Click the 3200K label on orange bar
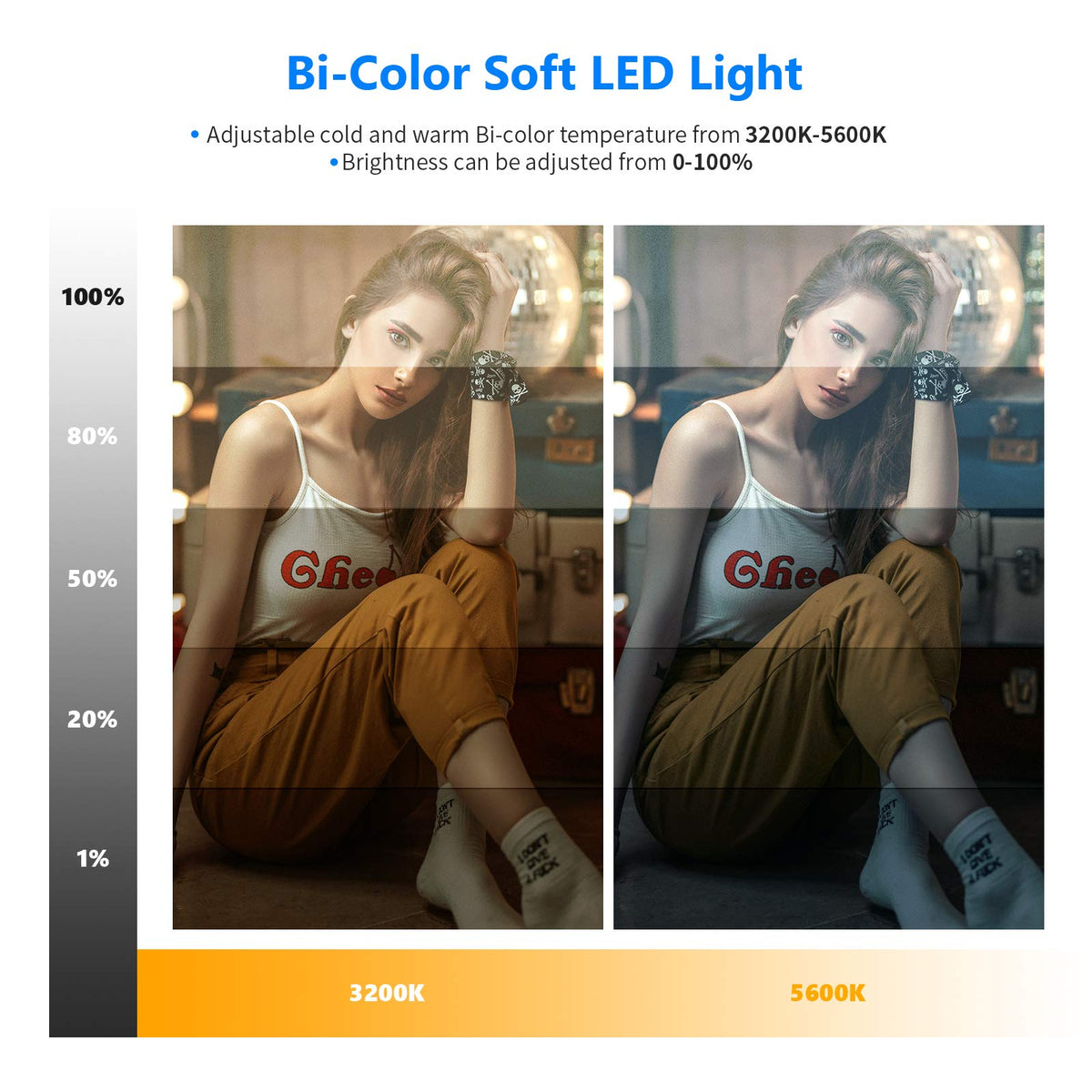The image size is (1092, 1092). coord(387,993)
